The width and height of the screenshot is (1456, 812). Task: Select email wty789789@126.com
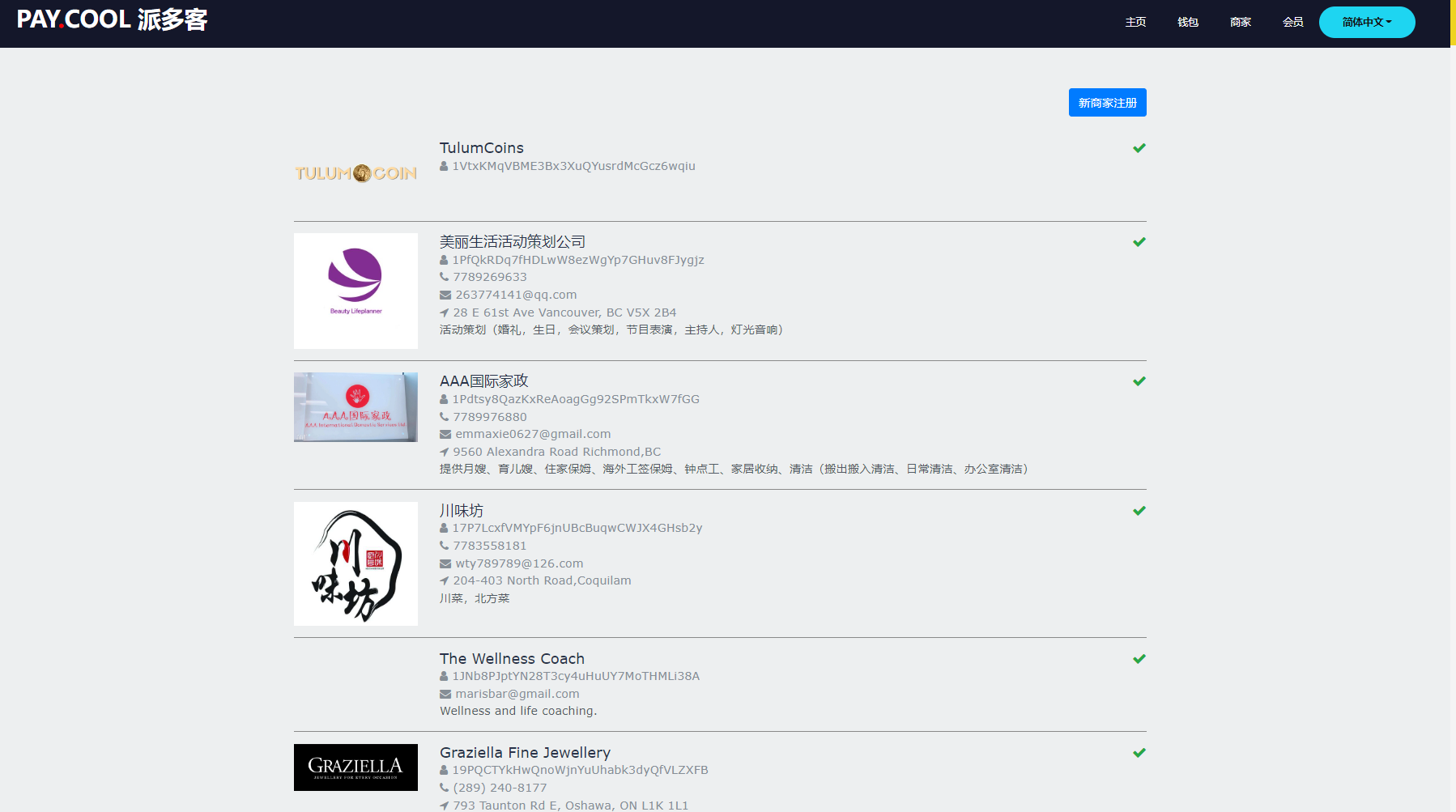519,563
